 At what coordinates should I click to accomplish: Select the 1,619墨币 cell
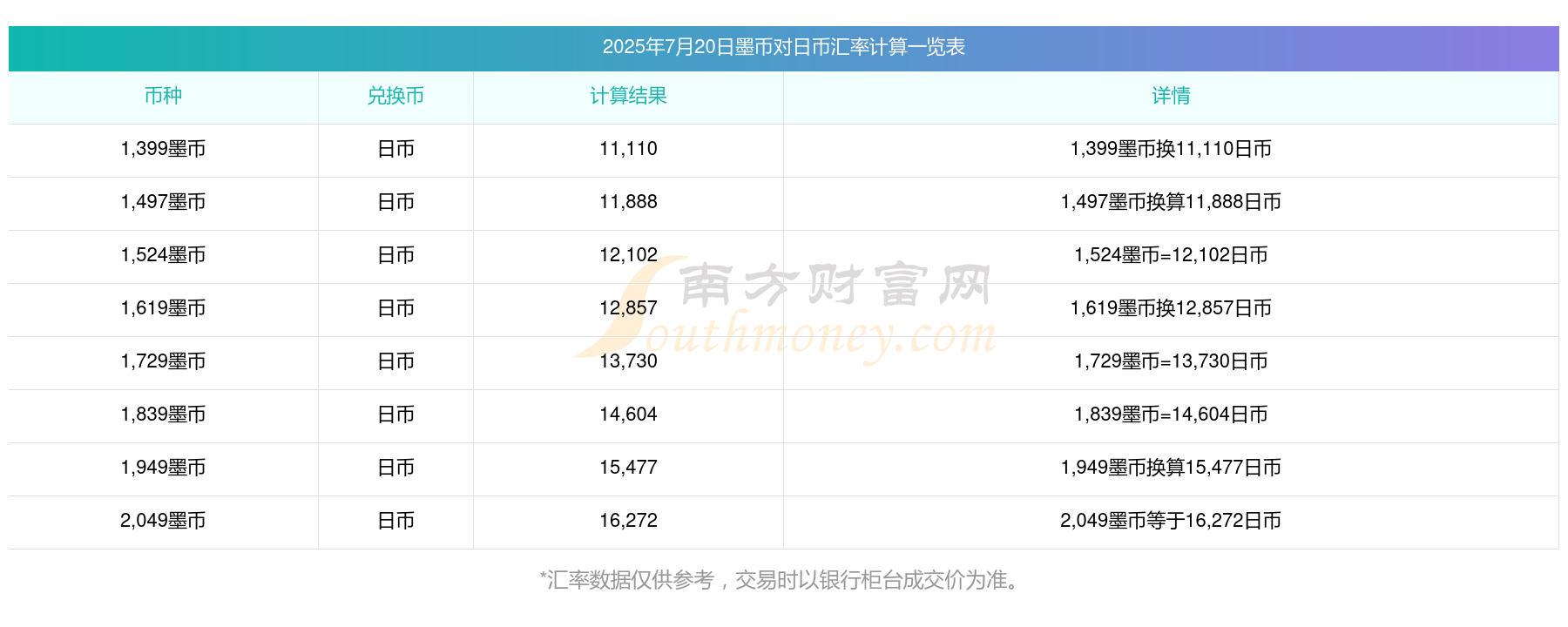pyautogui.click(x=163, y=308)
